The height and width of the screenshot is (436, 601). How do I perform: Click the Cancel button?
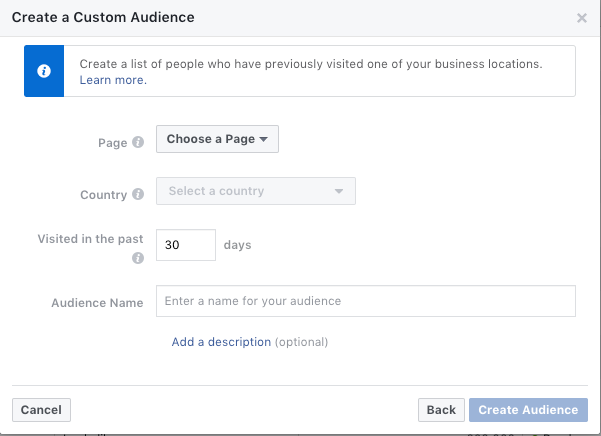41,410
